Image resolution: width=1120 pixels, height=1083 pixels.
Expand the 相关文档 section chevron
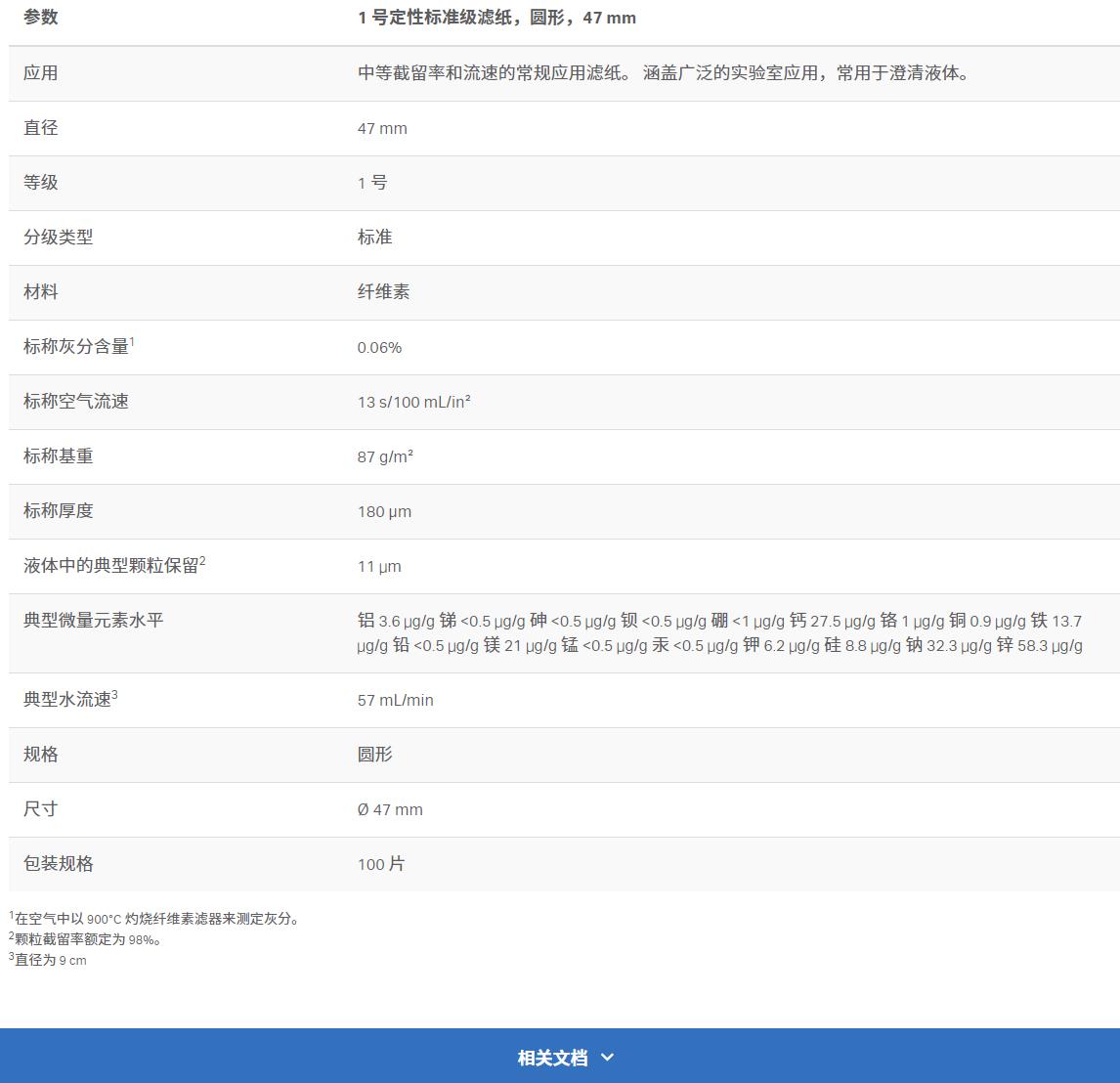[607, 1057]
